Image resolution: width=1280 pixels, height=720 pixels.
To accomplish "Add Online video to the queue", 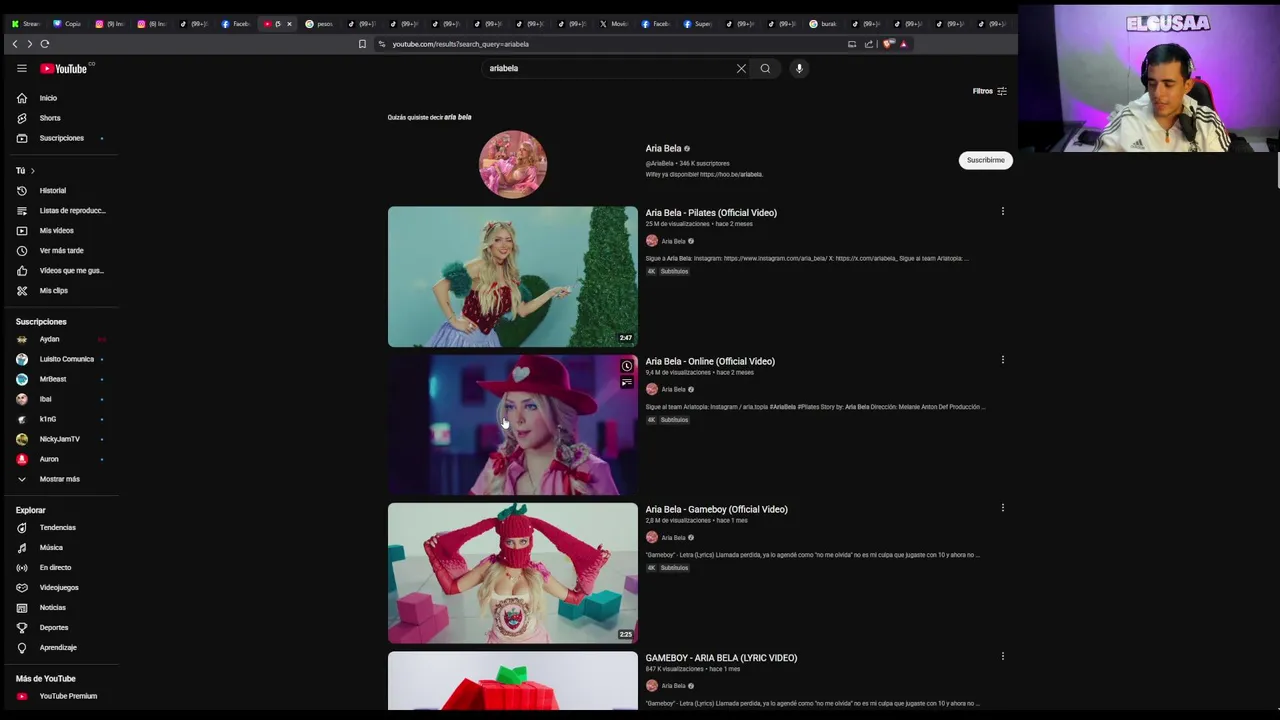I will click(627, 383).
